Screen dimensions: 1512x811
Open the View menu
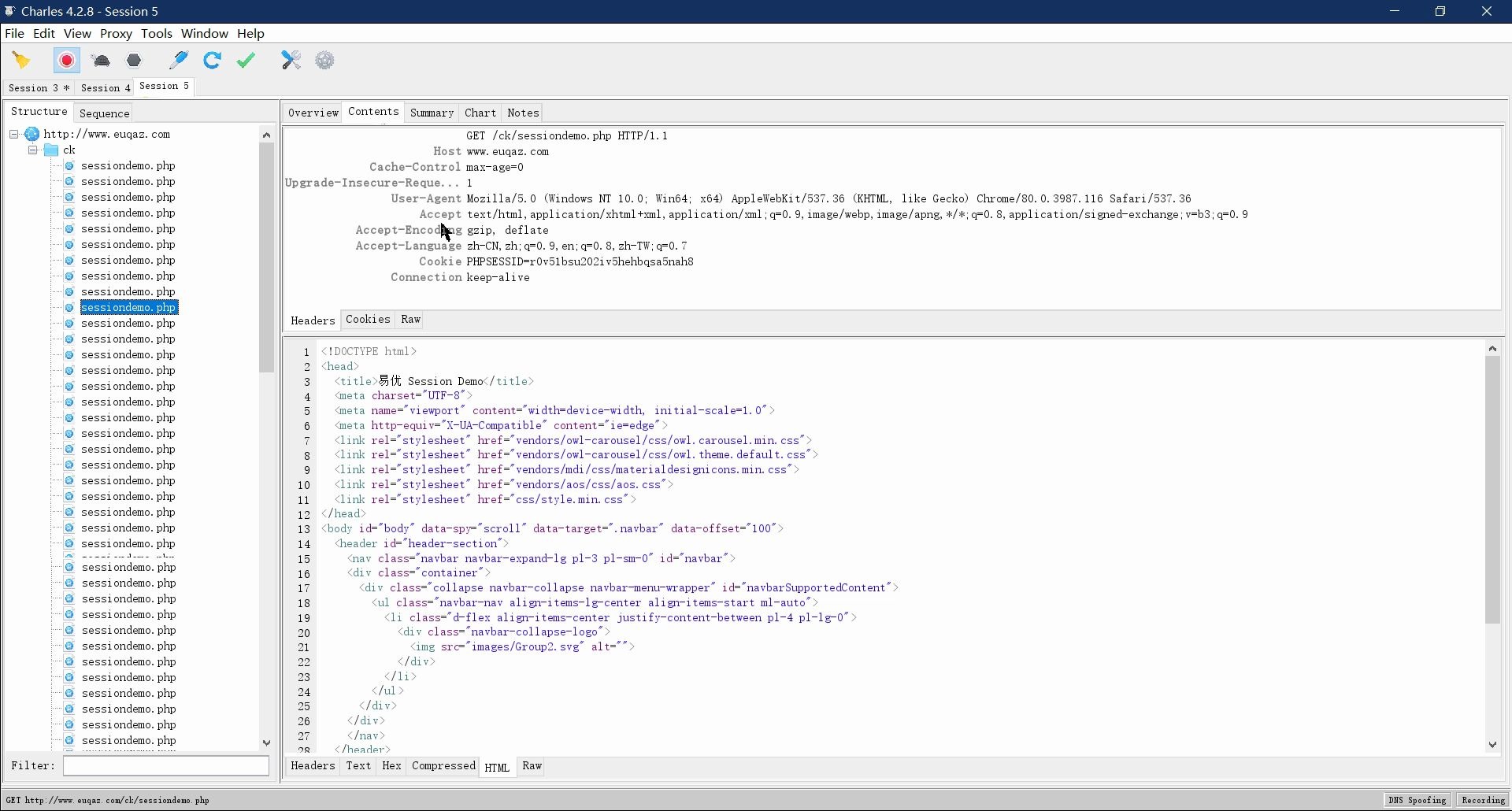click(x=77, y=33)
